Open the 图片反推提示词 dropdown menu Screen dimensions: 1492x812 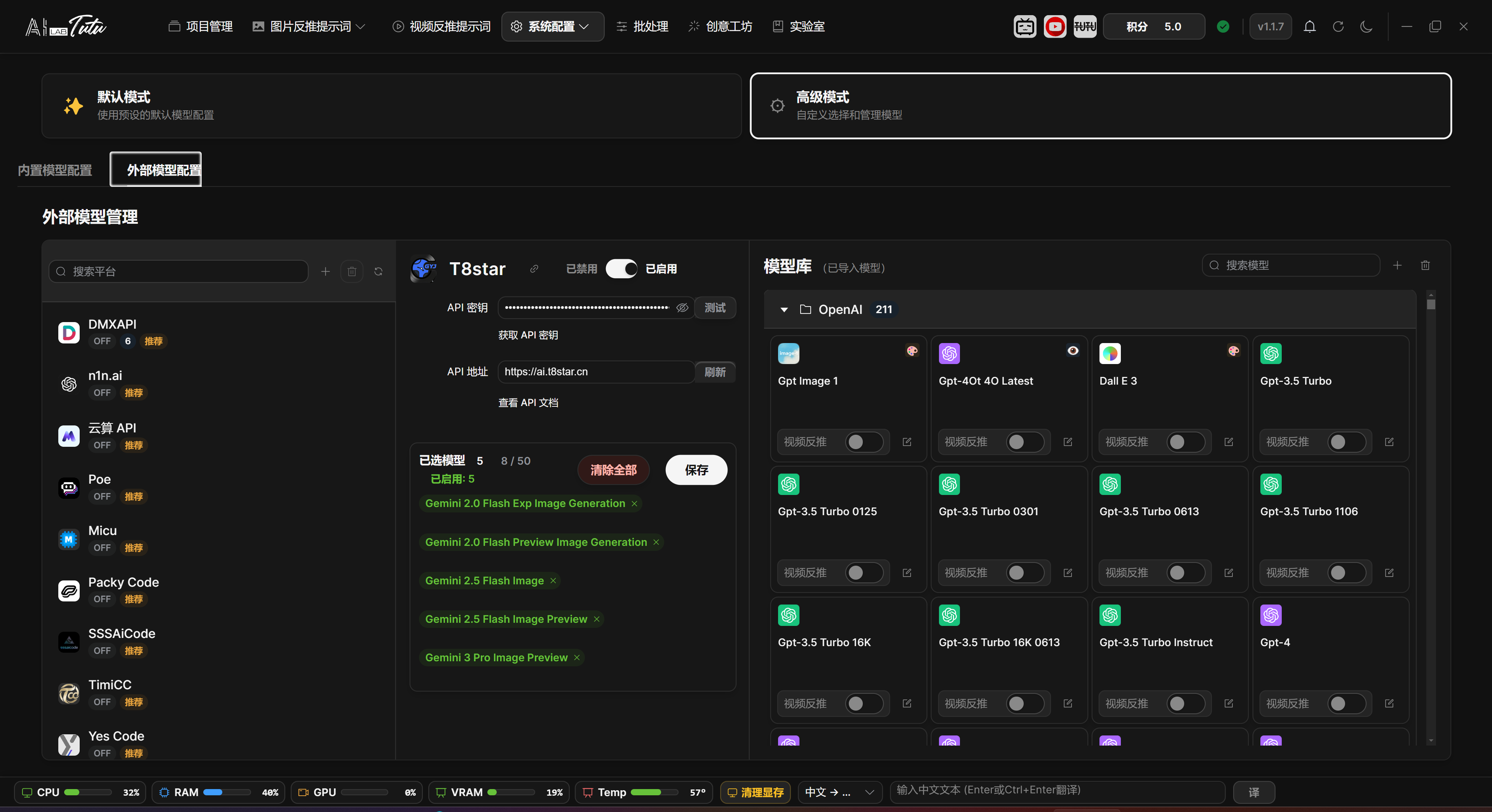(309, 27)
